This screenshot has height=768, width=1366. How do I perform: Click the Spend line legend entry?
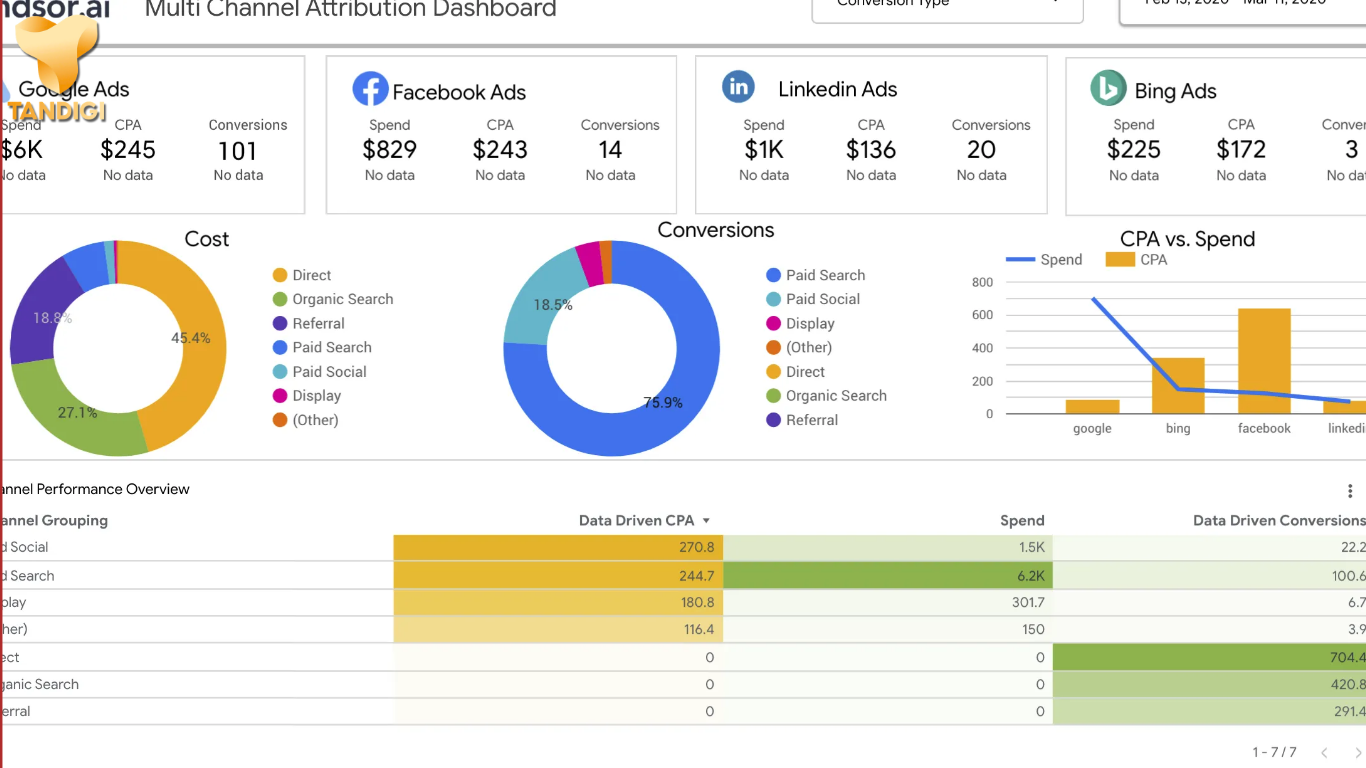click(1044, 259)
